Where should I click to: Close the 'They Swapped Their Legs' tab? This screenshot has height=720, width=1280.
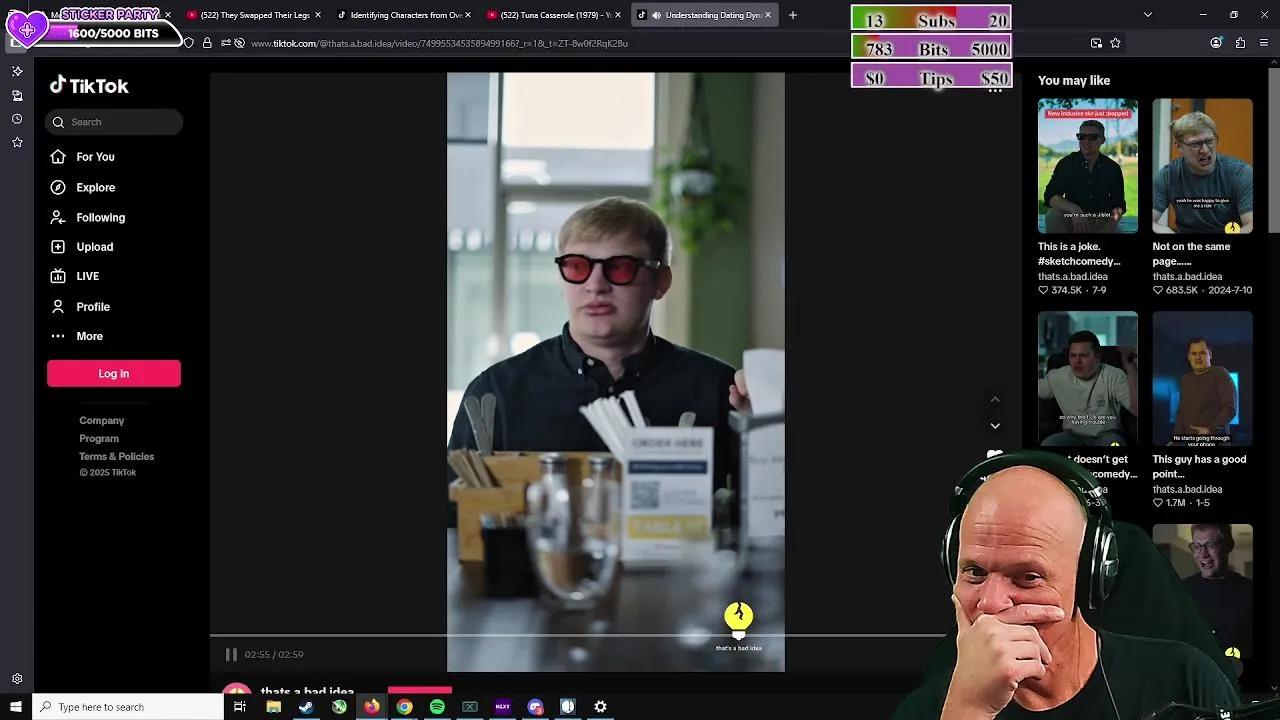pos(318,15)
